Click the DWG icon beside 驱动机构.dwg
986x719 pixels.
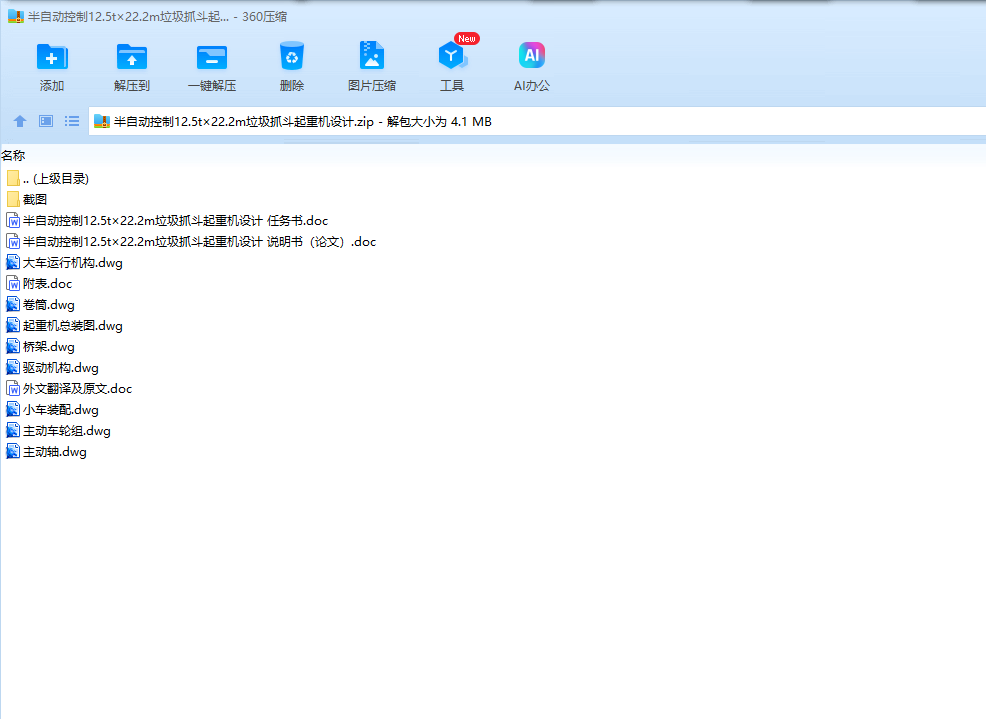pos(13,367)
